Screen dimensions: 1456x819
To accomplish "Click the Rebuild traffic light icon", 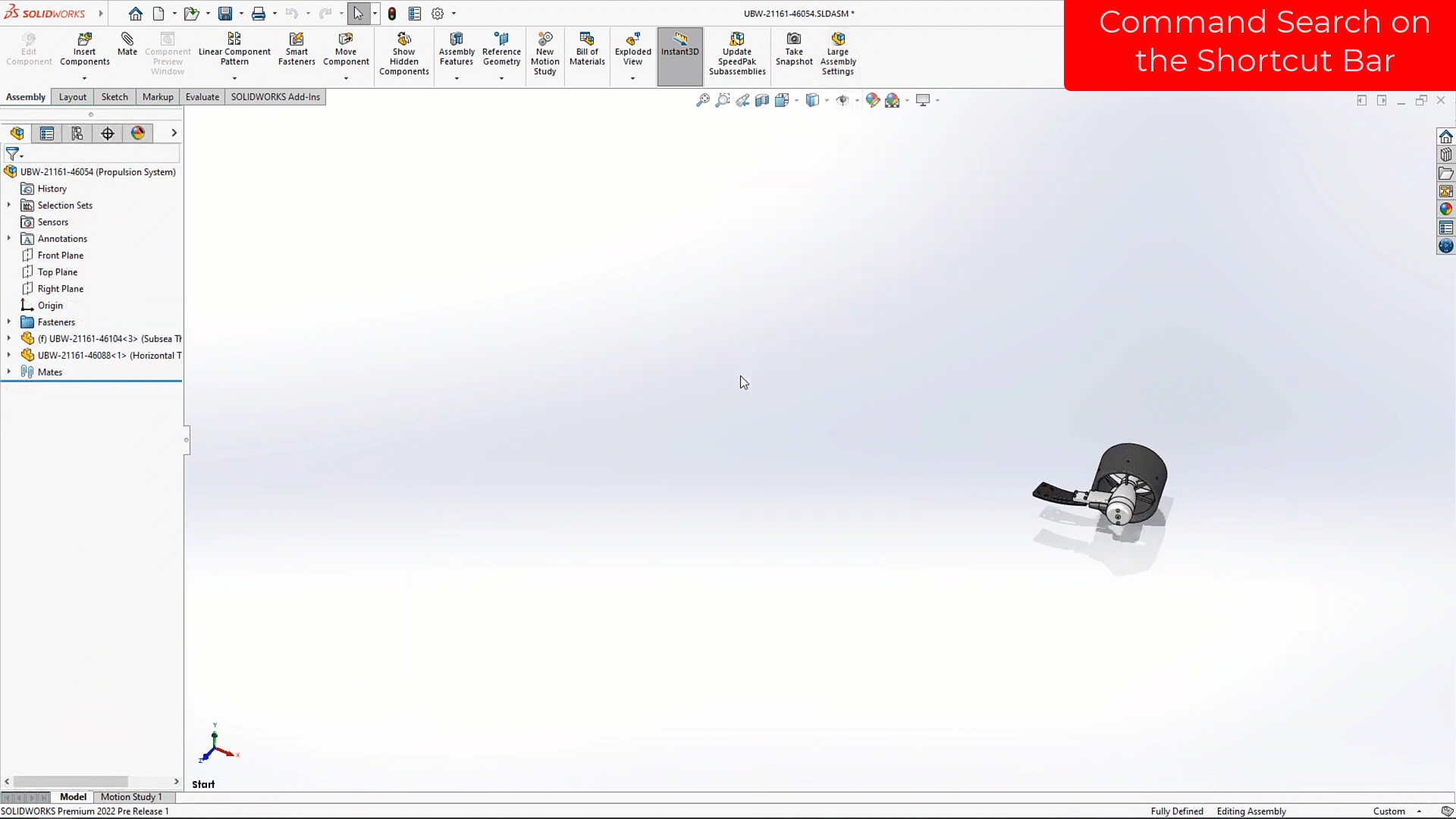I will [392, 14].
